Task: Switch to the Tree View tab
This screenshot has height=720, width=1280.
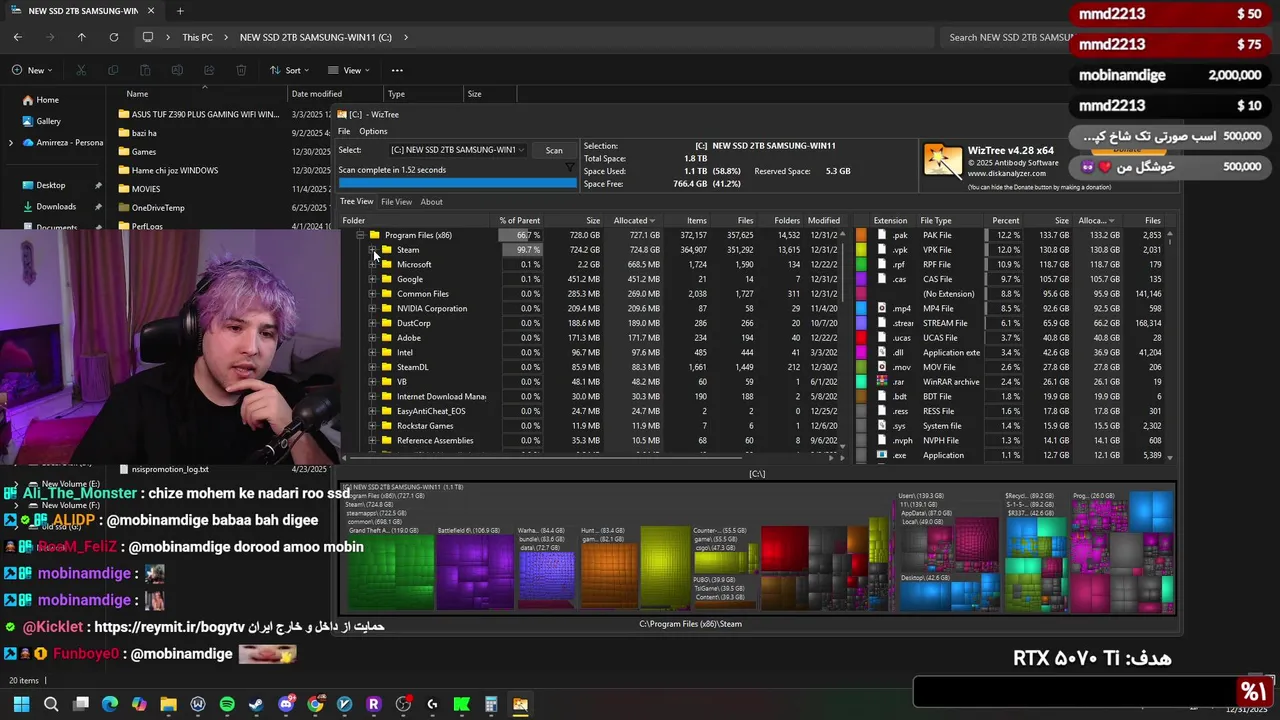Action: [357, 202]
